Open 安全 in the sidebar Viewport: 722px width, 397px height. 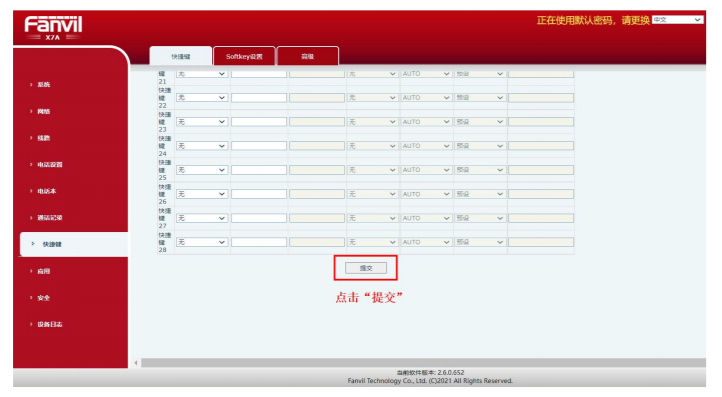point(44,298)
